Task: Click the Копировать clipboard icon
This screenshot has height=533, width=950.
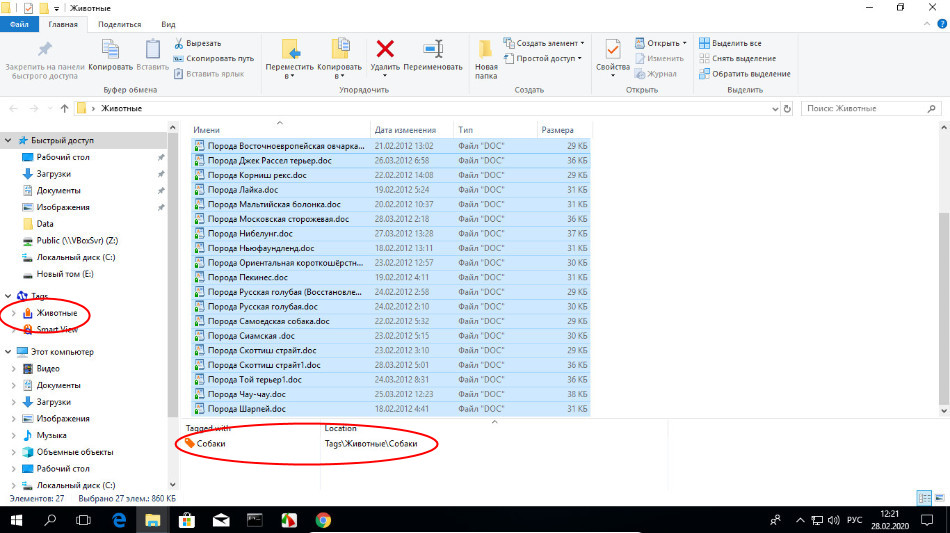Action: (x=110, y=49)
